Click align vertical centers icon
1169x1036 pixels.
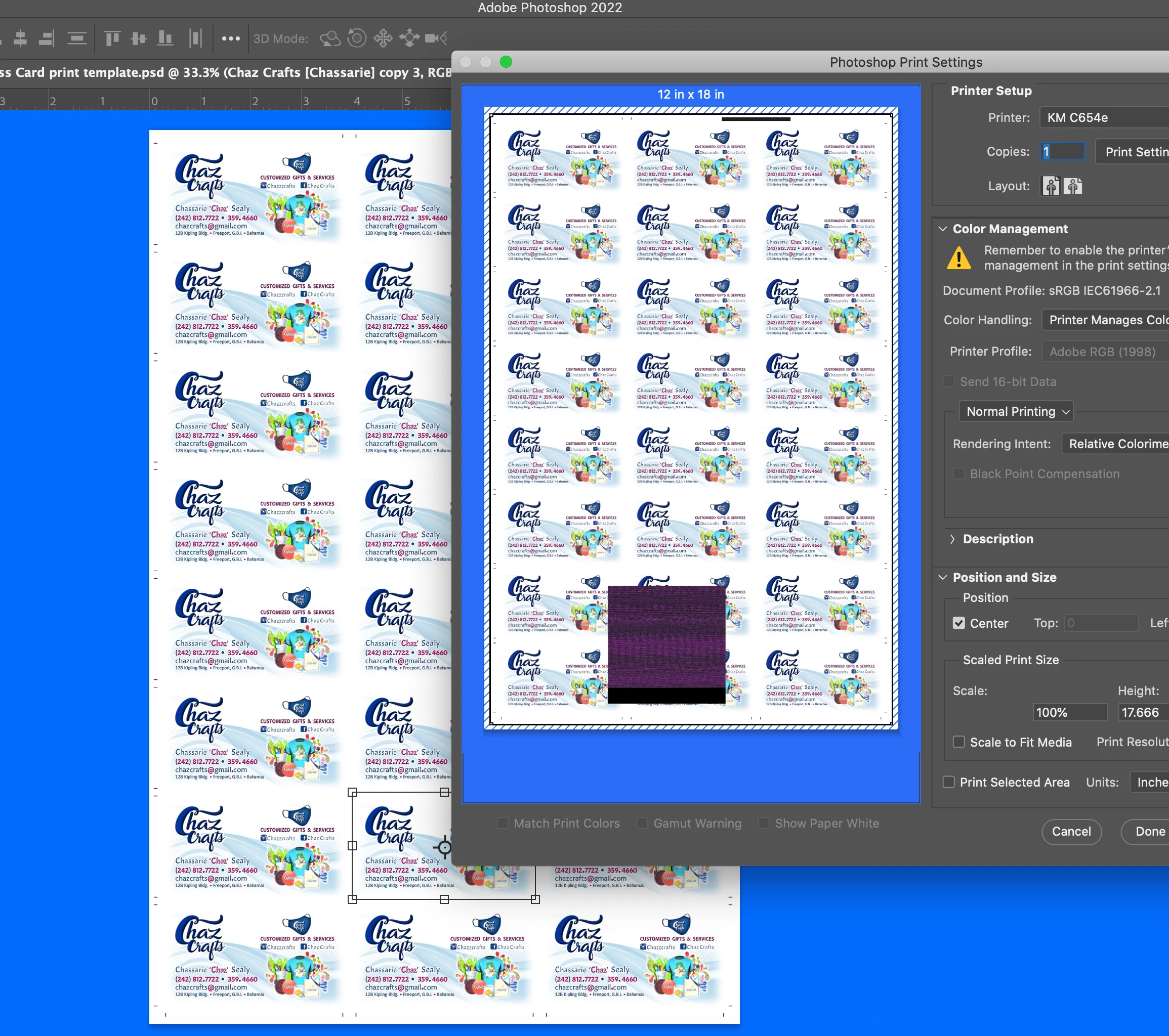coord(138,38)
